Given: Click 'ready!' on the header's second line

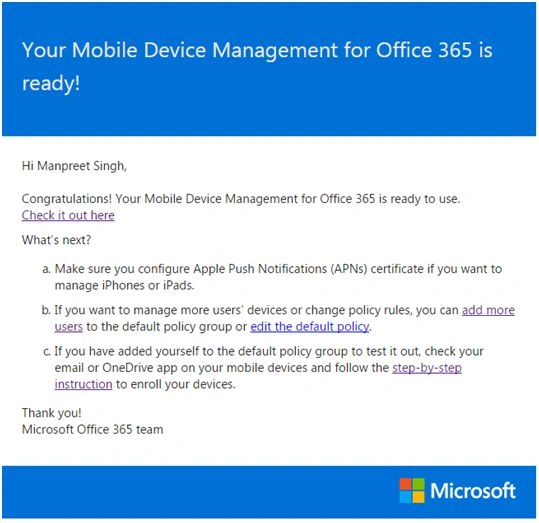Looking at the screenshot, I should [x=51, y=84].
